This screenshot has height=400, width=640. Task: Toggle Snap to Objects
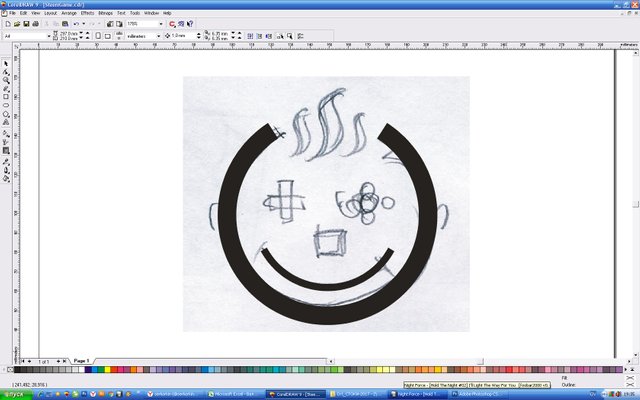point(269,36)
